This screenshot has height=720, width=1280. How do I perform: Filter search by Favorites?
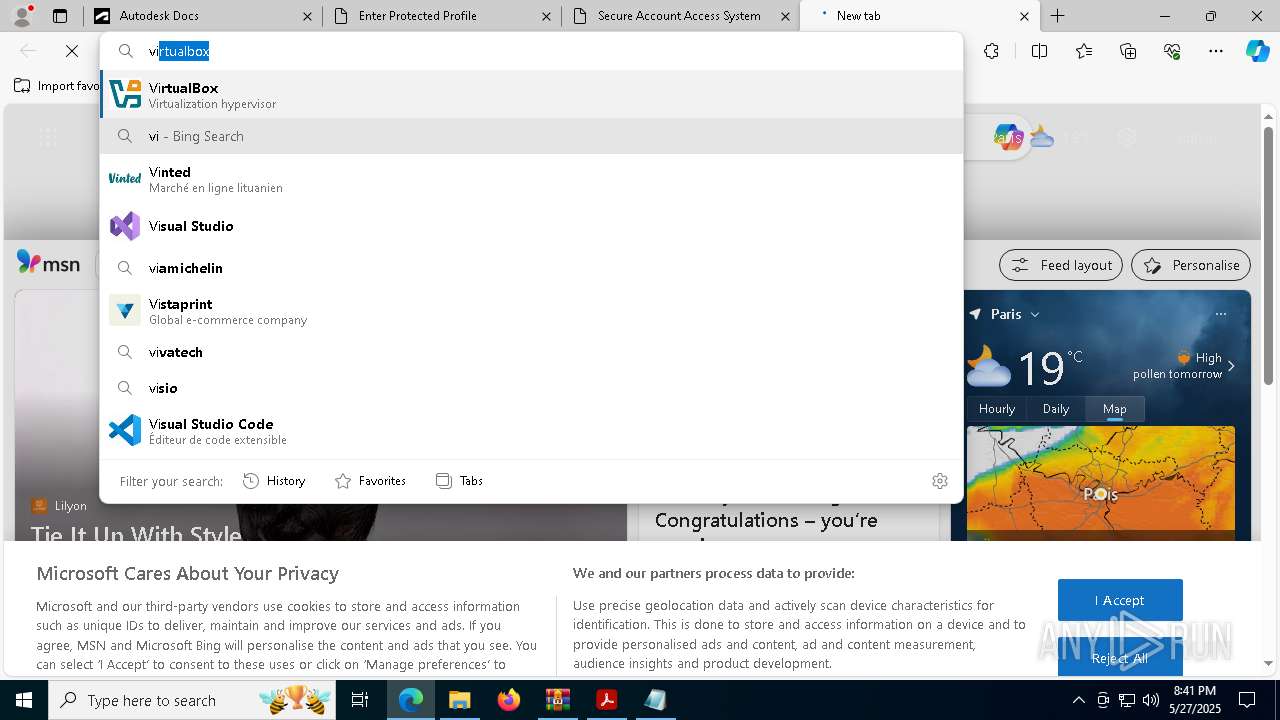(370, 481)
